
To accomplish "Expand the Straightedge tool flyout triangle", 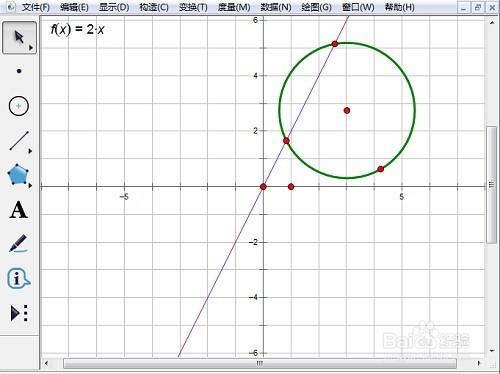I will click(x=30, y=151).
